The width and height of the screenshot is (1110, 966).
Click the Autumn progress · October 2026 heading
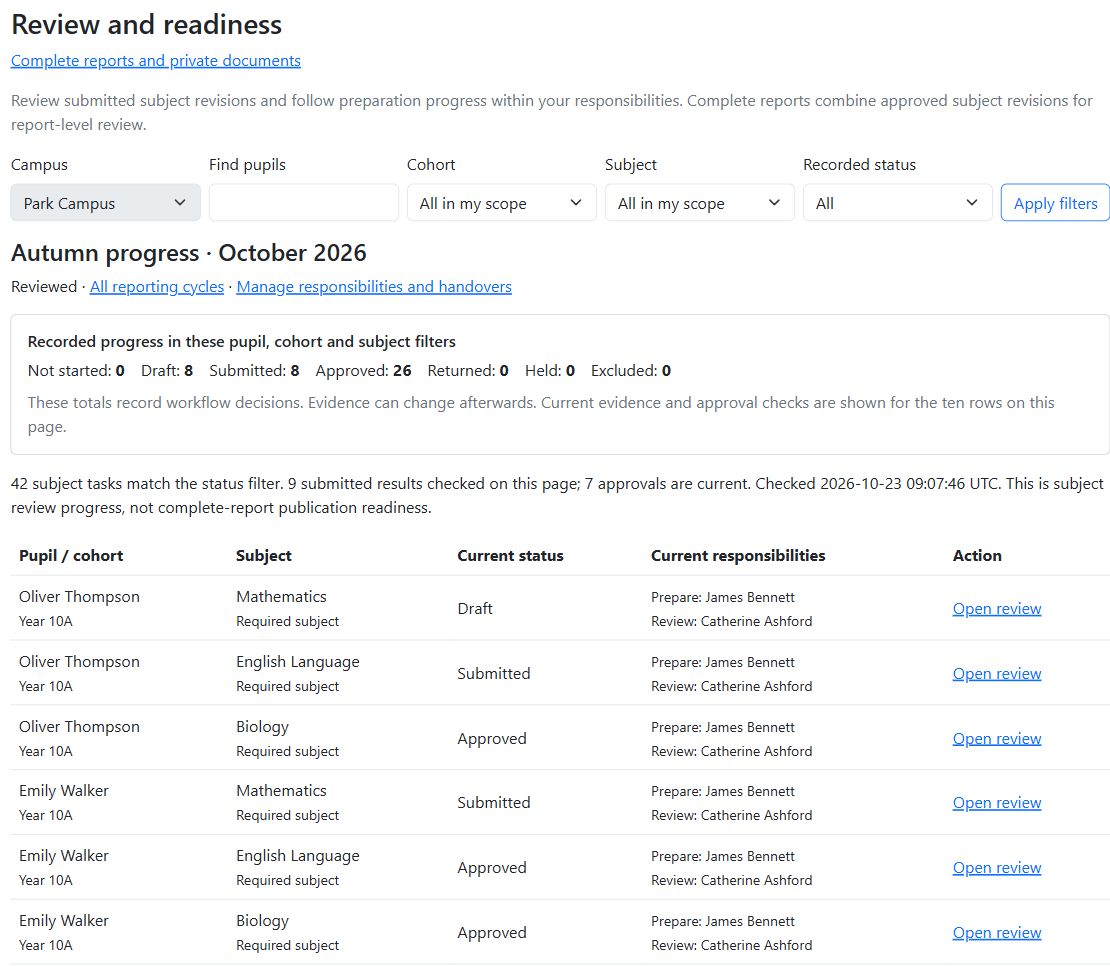(189, 253)
